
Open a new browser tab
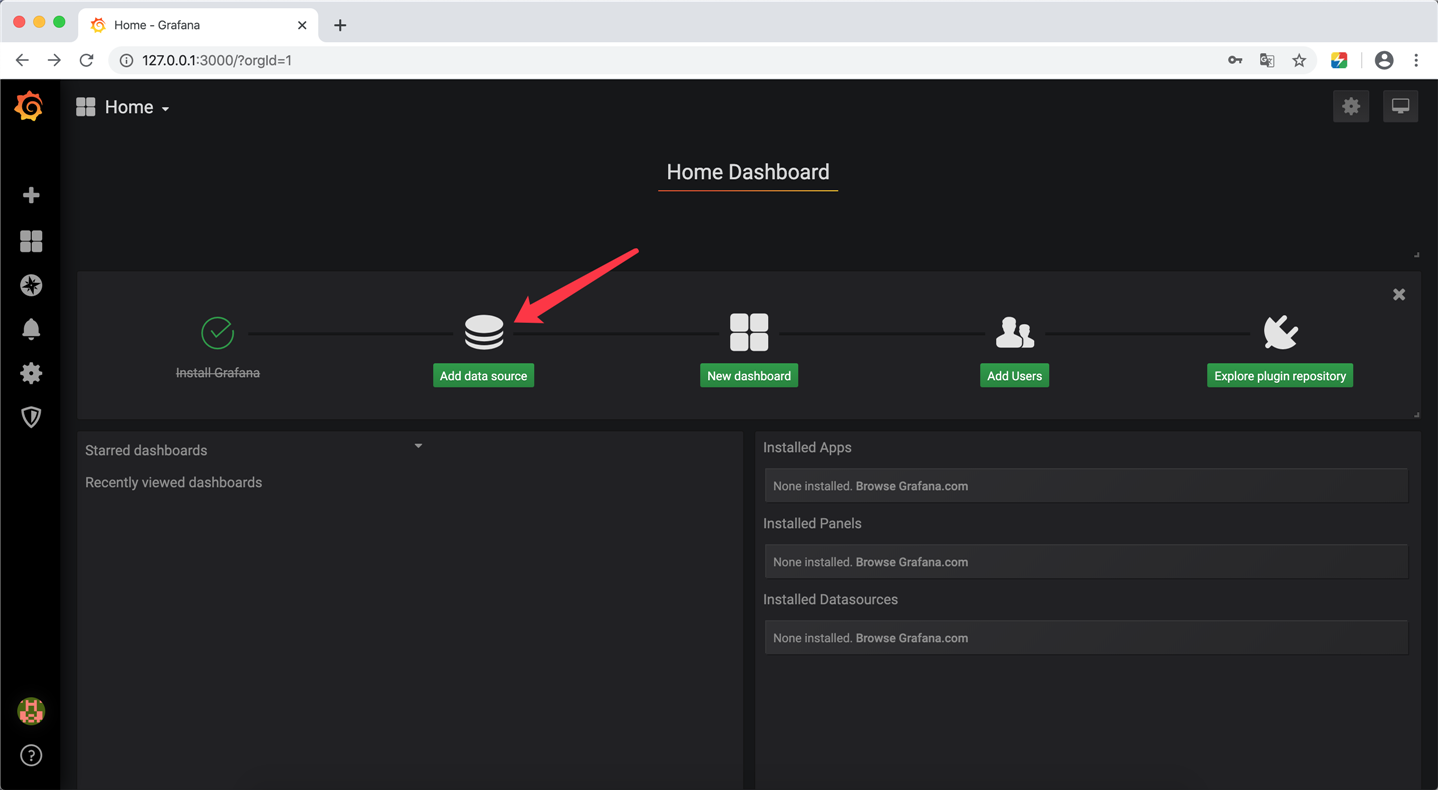(x=340, y=25)
